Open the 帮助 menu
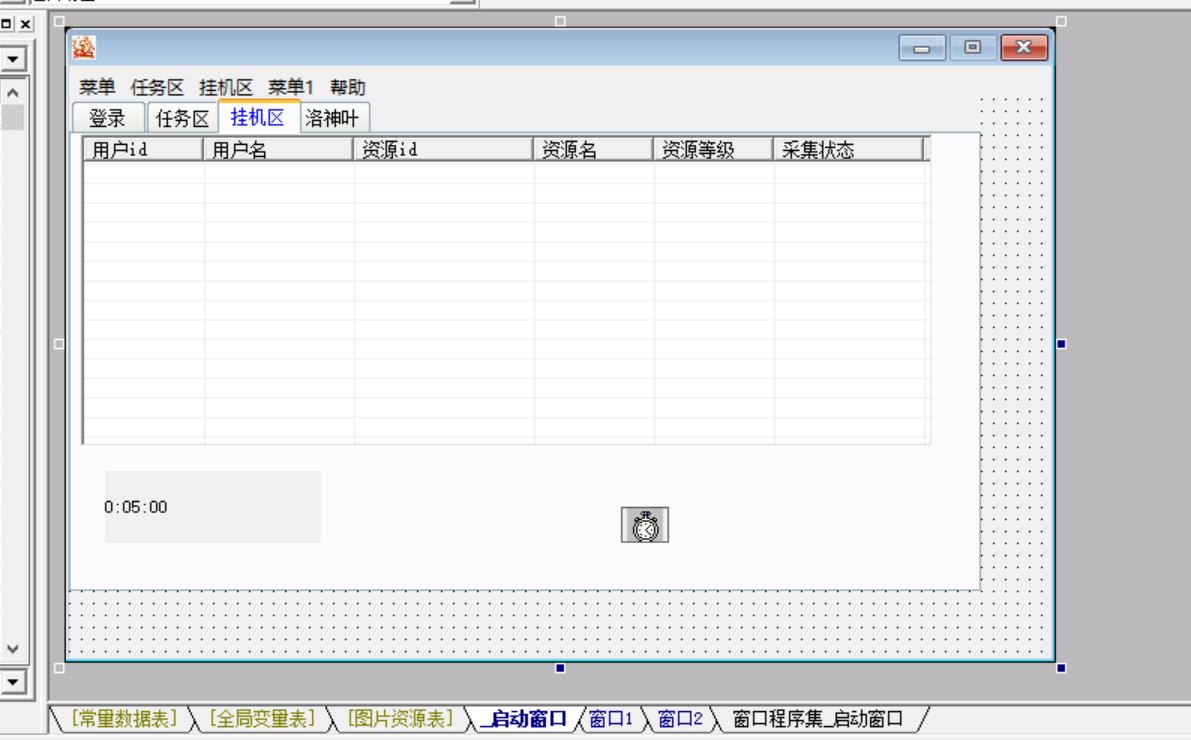The image size is (1191, 740). [347, 87]
